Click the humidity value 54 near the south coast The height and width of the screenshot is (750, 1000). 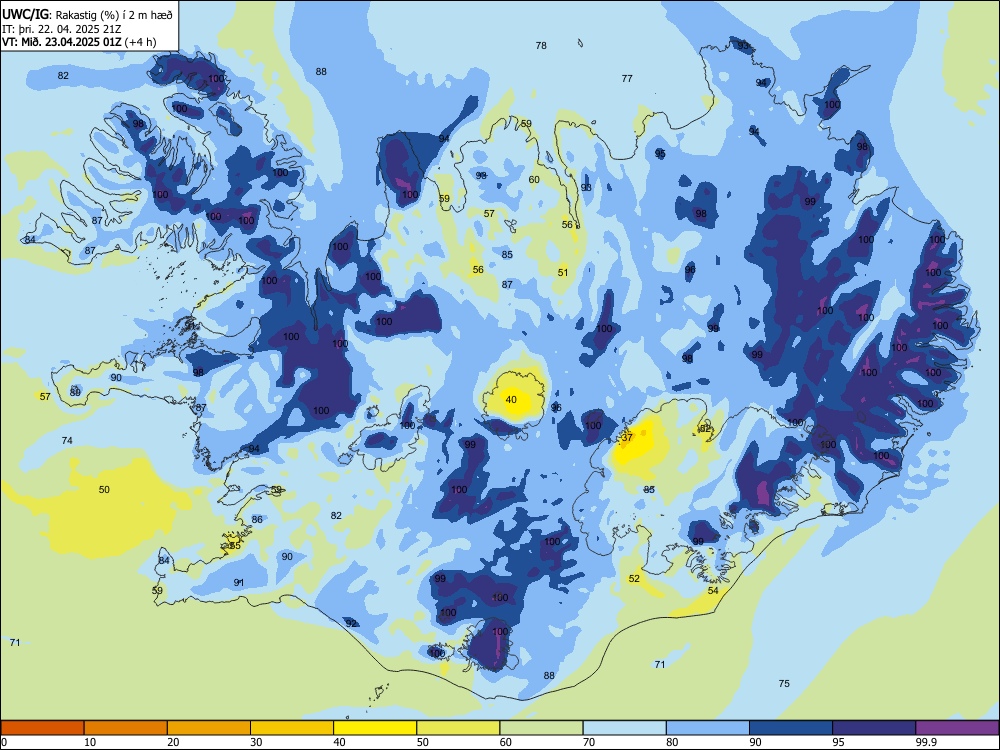(713, 591)
